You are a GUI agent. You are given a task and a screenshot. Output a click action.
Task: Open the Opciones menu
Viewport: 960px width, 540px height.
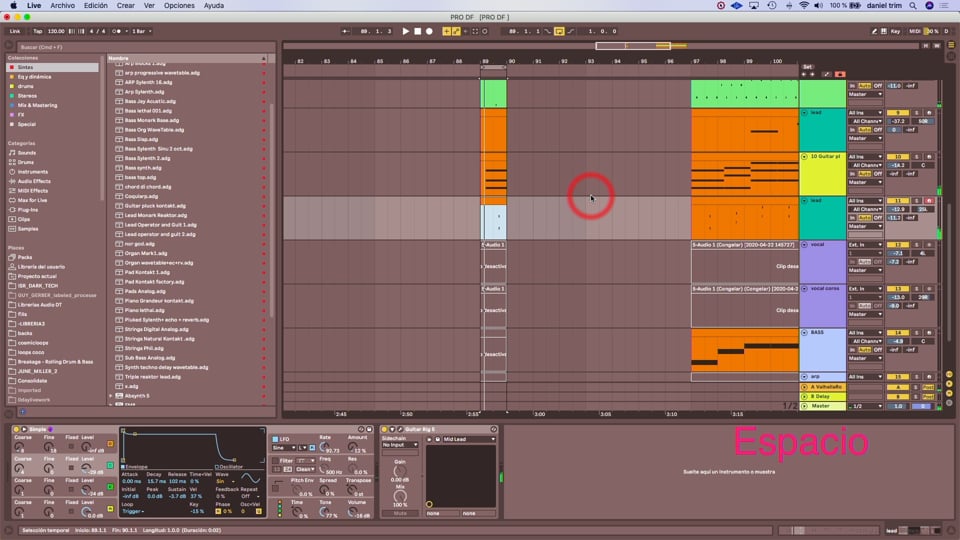[179, 6]
